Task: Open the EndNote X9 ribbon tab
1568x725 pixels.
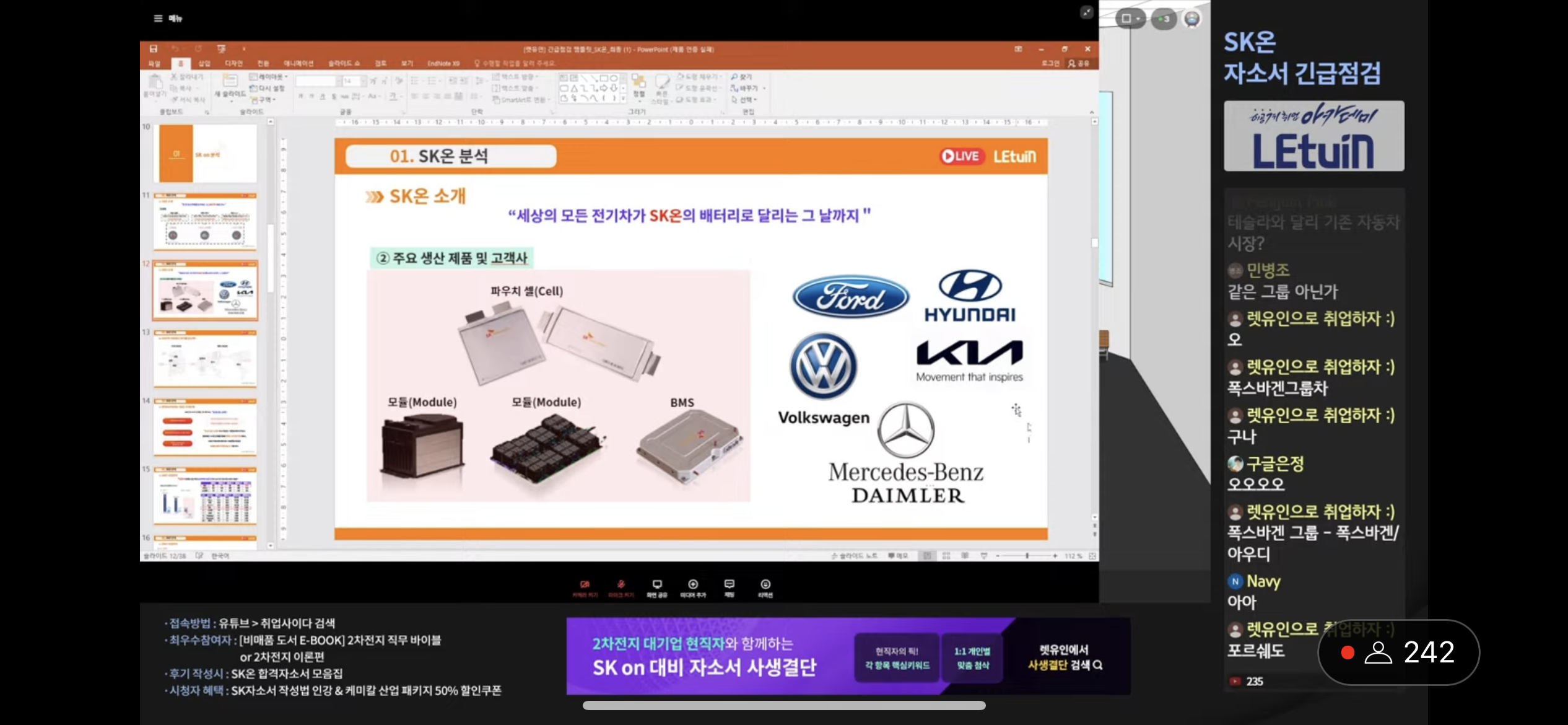Action: coord(443,63)
